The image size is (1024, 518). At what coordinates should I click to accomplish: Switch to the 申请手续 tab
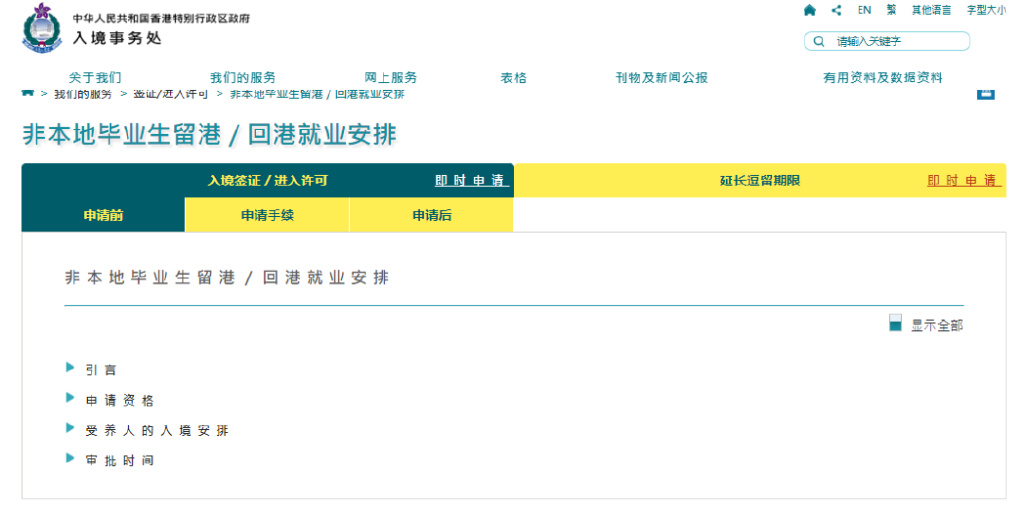click(x=267, y=215)
